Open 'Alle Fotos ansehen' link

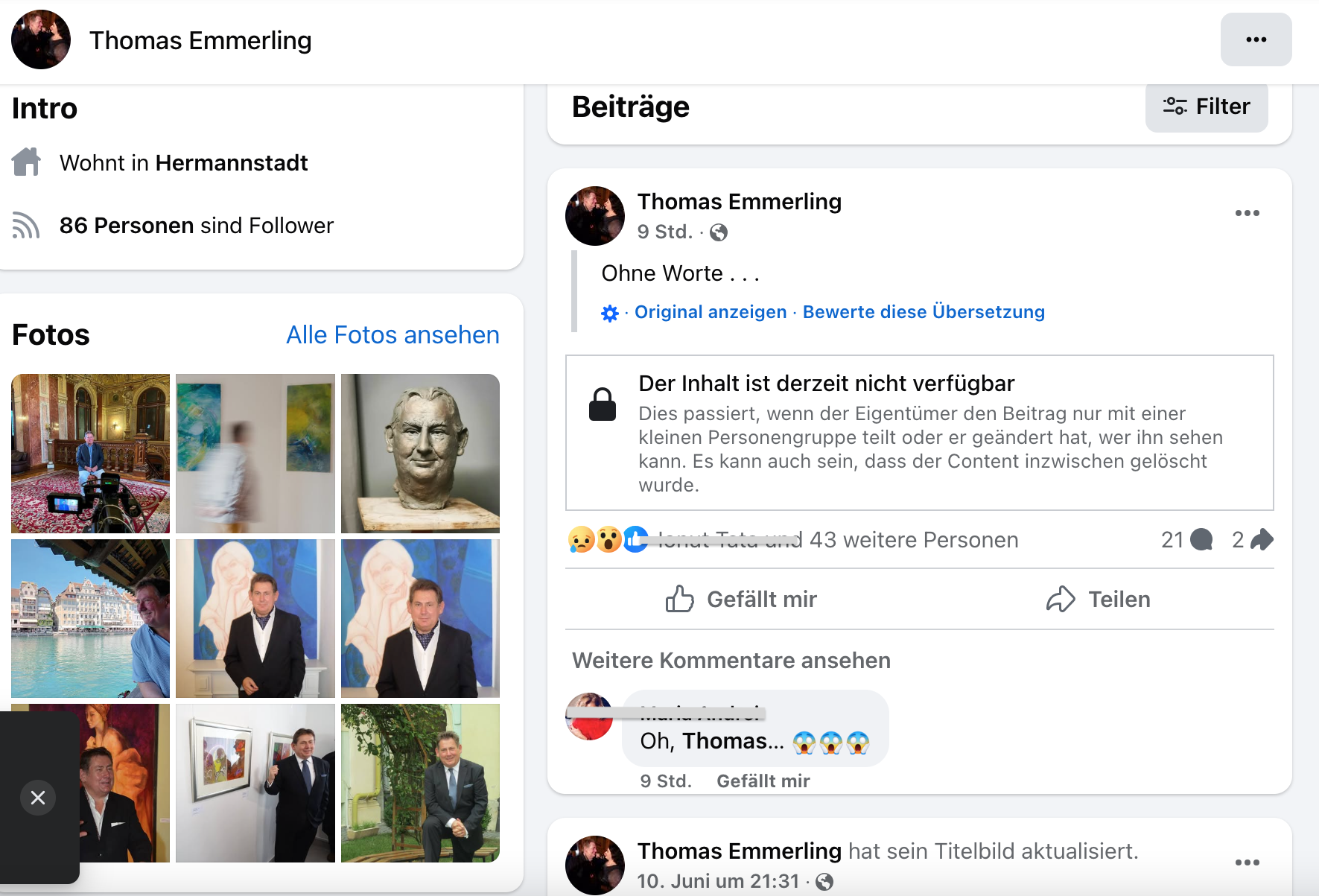(392, 335)
